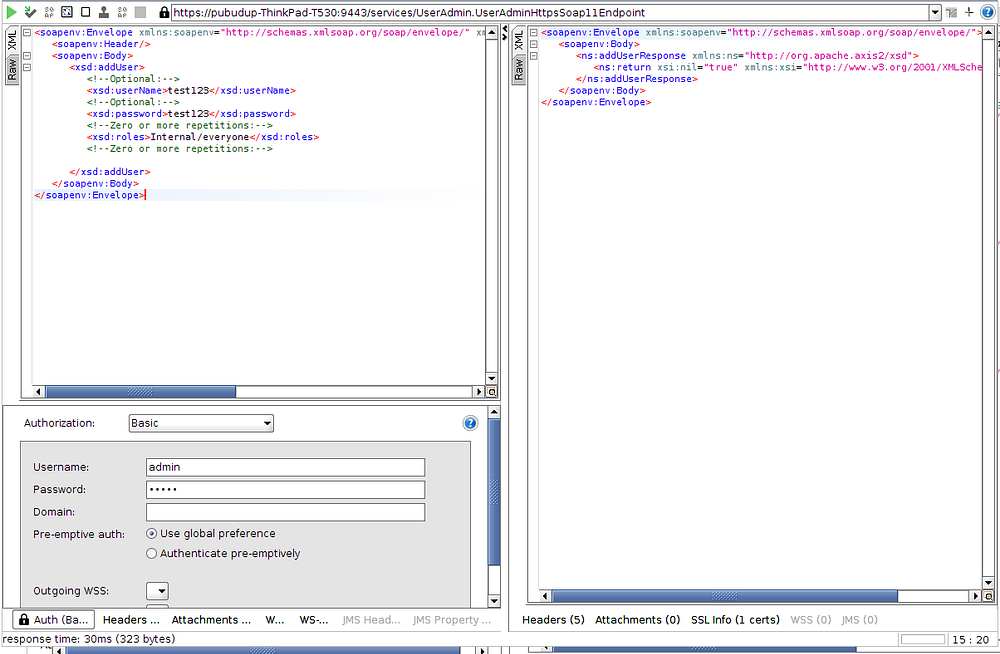Click the boxed-arrows toolbar icon
This screenshot has width=1000, height=654.
pyautogui.click(x=67, y=11)
